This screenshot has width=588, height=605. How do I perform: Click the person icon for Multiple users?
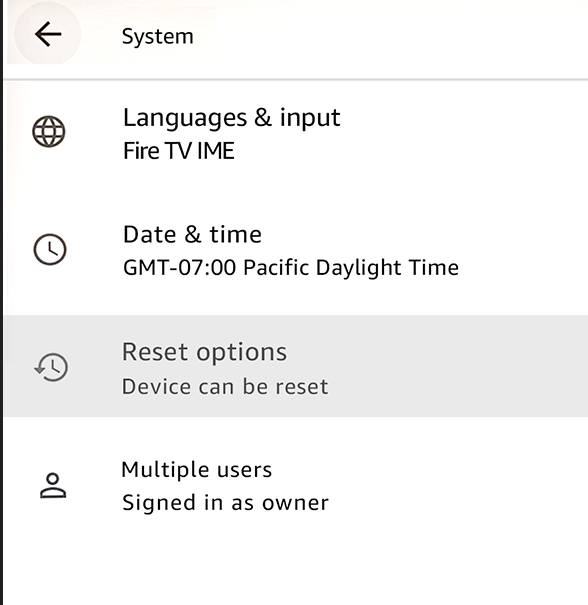[x=53, y=485]
